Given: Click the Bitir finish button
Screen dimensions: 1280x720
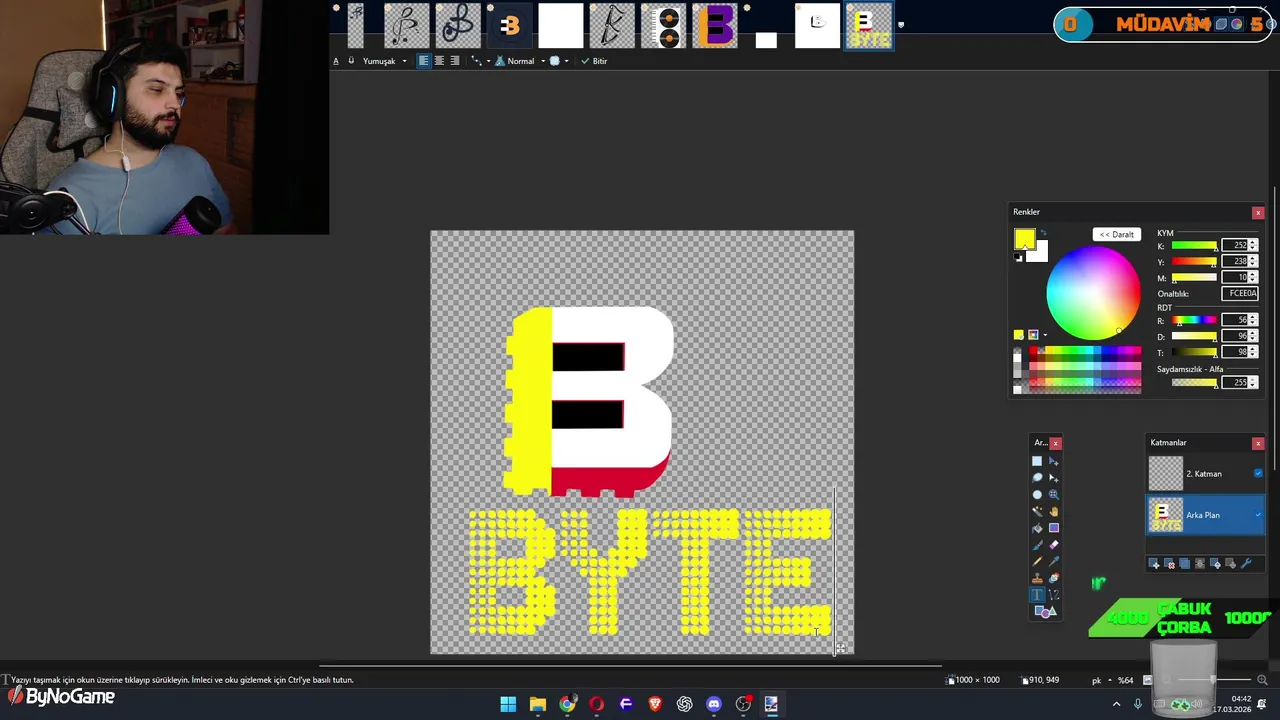Looking at the screenshot, I should click(594, 61).
